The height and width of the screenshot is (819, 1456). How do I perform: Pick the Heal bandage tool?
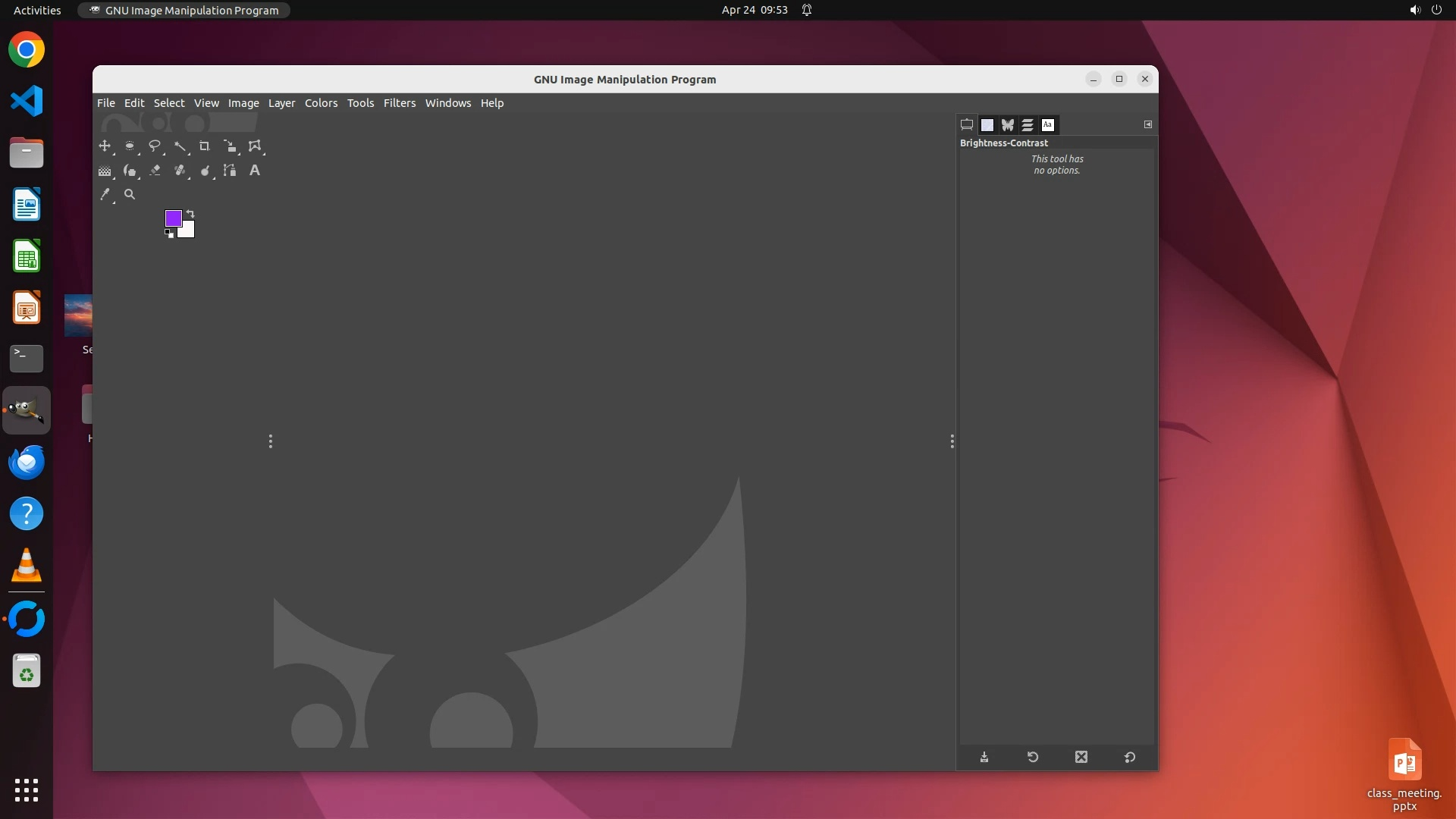tap(180, 171)
